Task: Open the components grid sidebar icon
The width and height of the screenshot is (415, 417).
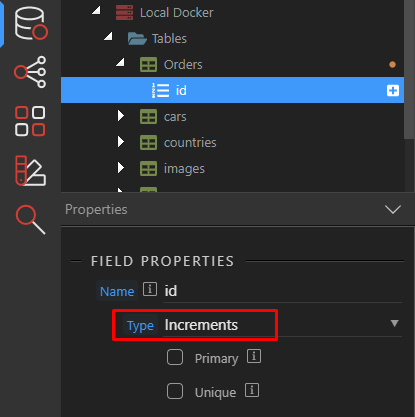Action: 30,121
